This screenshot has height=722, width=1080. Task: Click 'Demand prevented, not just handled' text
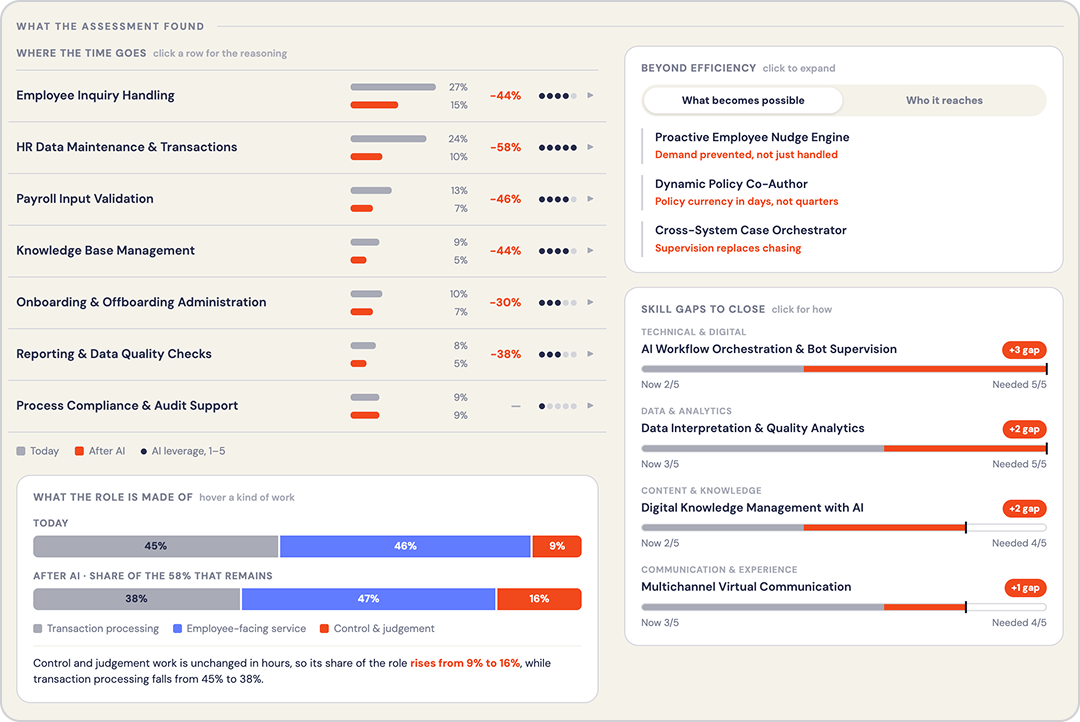pyautogui.click(x=746, y=155)
